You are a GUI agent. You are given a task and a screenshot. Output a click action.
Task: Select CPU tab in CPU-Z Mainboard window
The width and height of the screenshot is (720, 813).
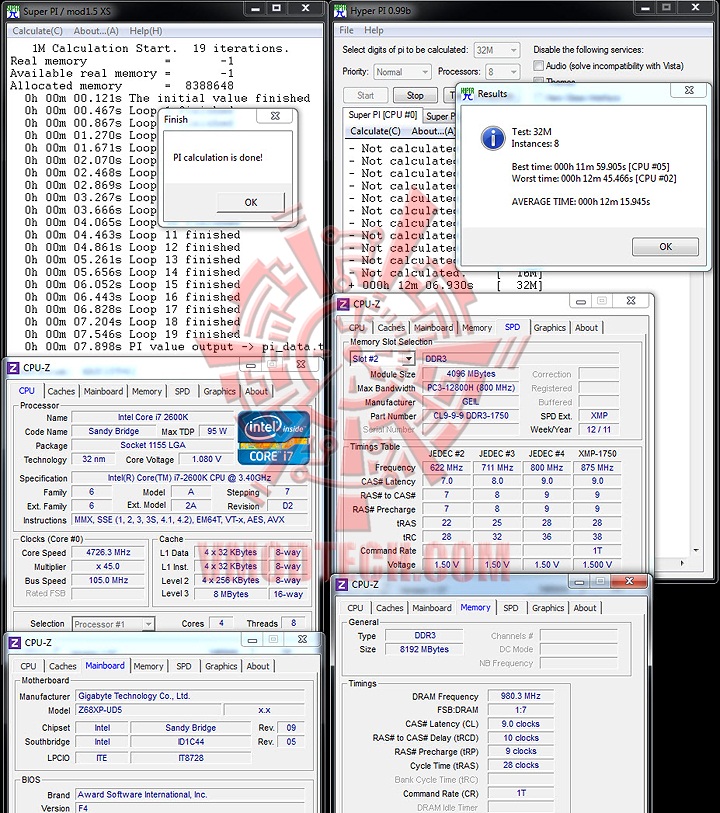[28, 666]
